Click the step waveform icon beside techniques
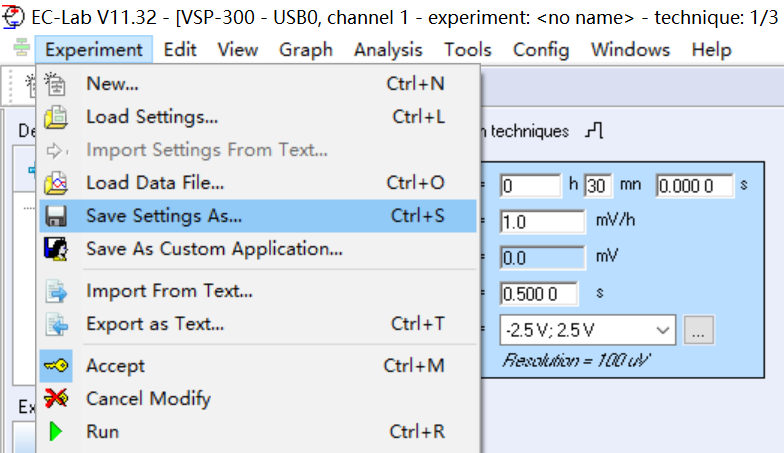 pyautogui.click(x=594, y=131)
